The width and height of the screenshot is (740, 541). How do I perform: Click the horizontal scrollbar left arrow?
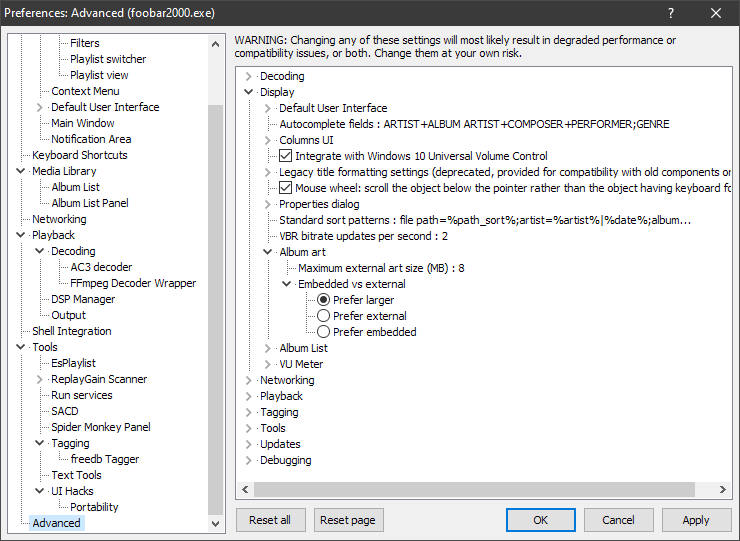(245, 489)
